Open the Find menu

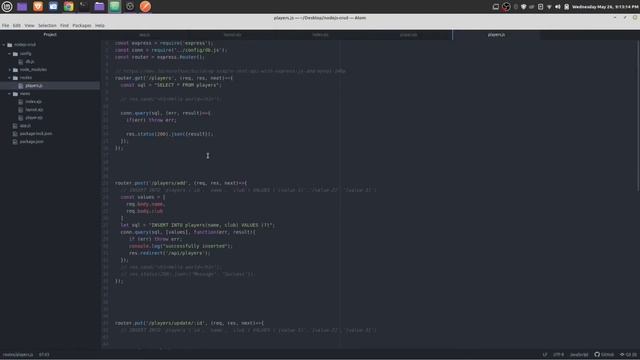[64, 26]
